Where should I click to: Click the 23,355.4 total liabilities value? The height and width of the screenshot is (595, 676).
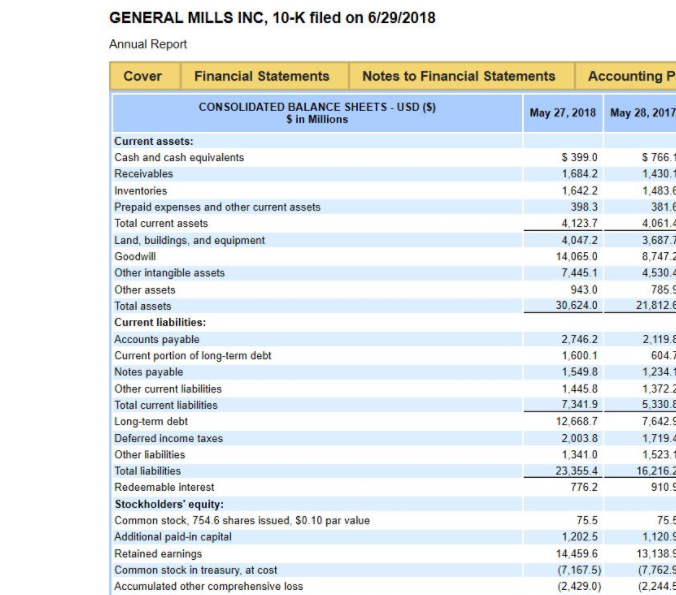point(576,471)
